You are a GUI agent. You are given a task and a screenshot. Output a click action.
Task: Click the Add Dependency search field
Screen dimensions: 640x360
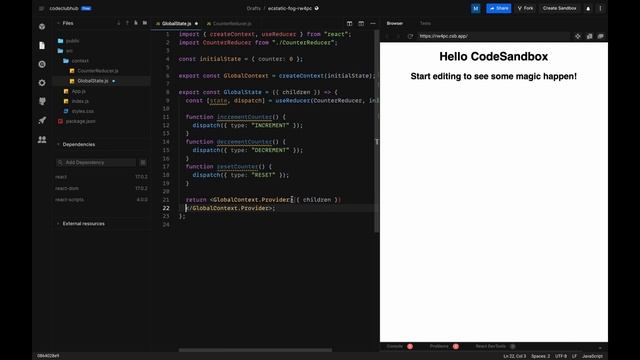tap(96, 162)
